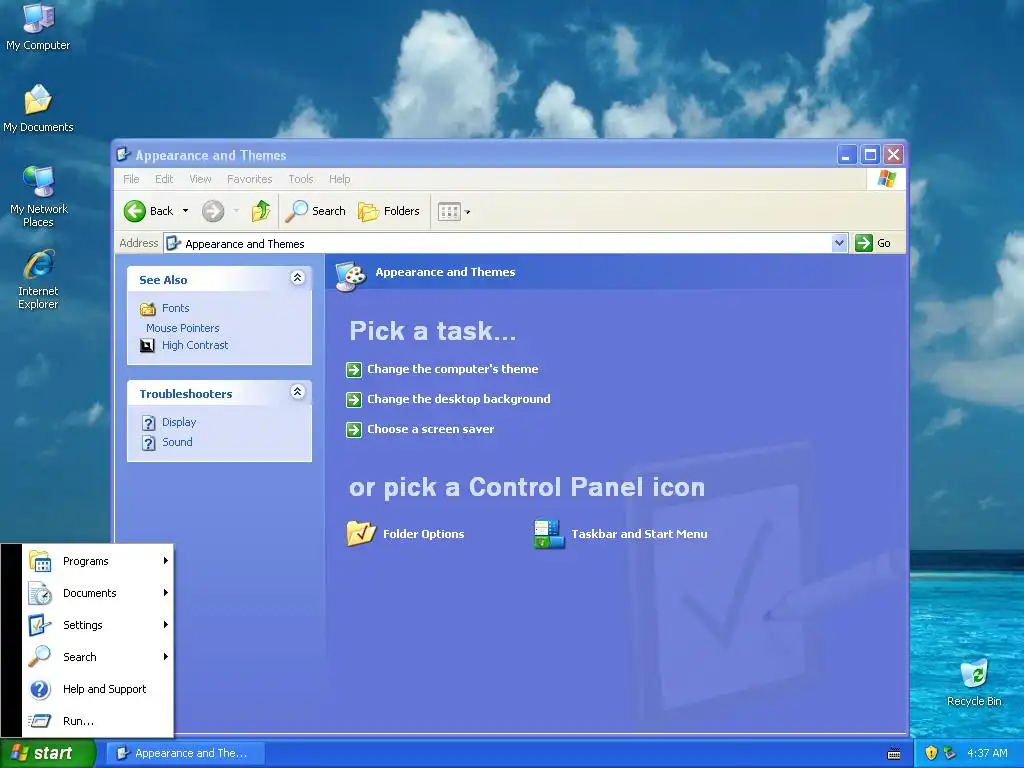Click the Taskbar and Start Menu label
Image resolution: width=1024 pixels, height=768 pixels.
639,534
